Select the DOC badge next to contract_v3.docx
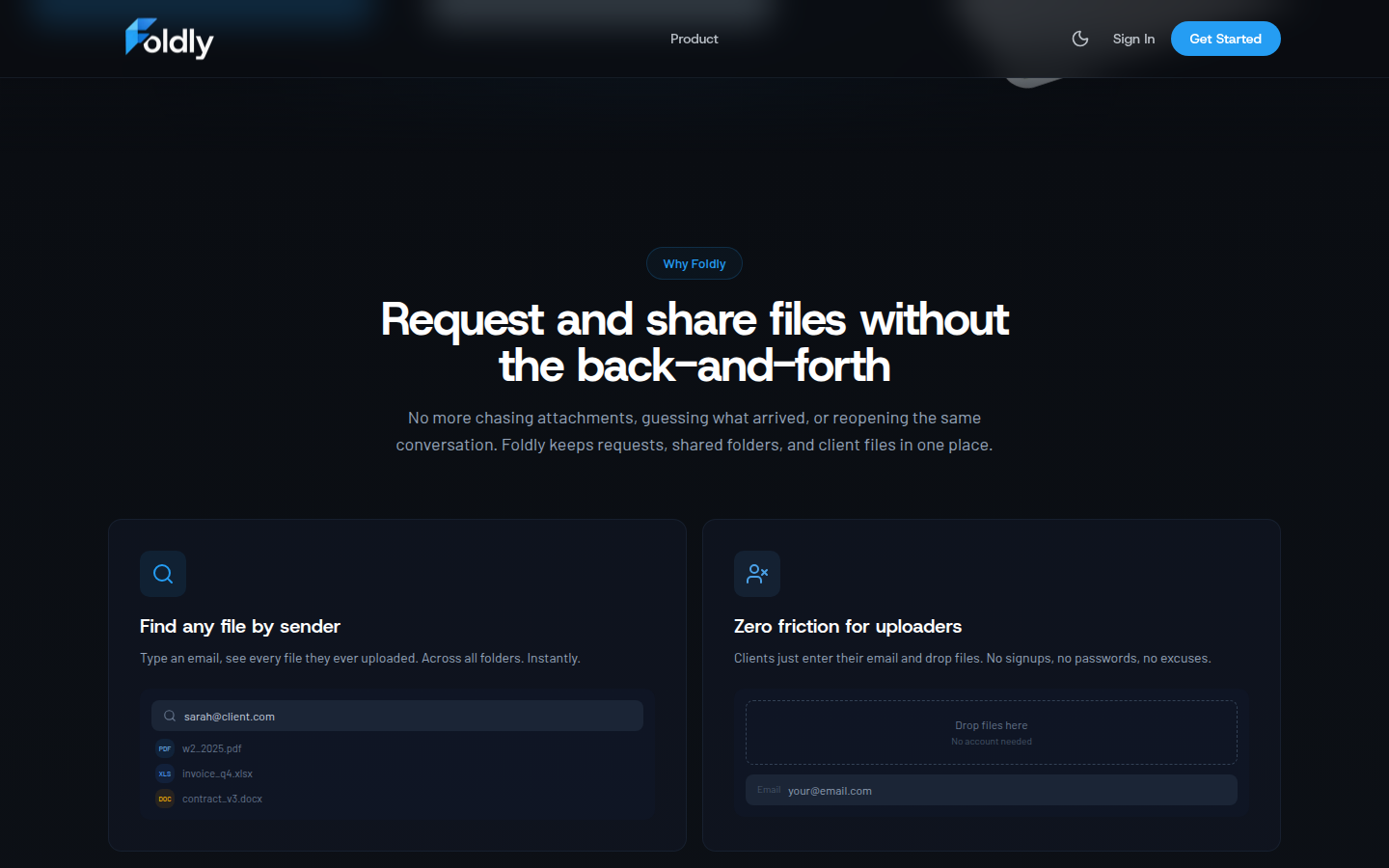The image size is (1389, 868). 165,799
